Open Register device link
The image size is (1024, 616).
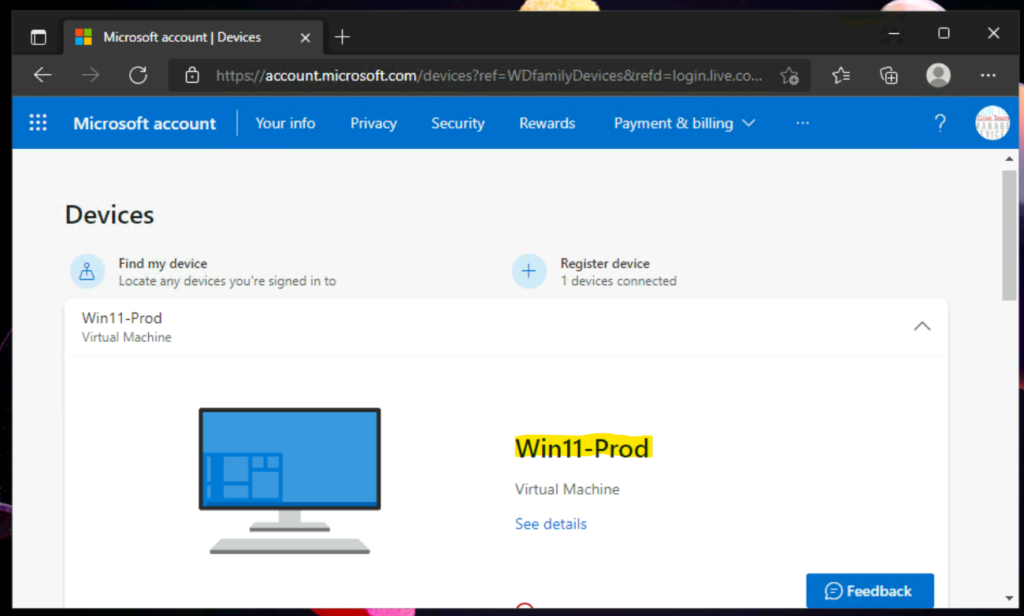coord(605,263)
